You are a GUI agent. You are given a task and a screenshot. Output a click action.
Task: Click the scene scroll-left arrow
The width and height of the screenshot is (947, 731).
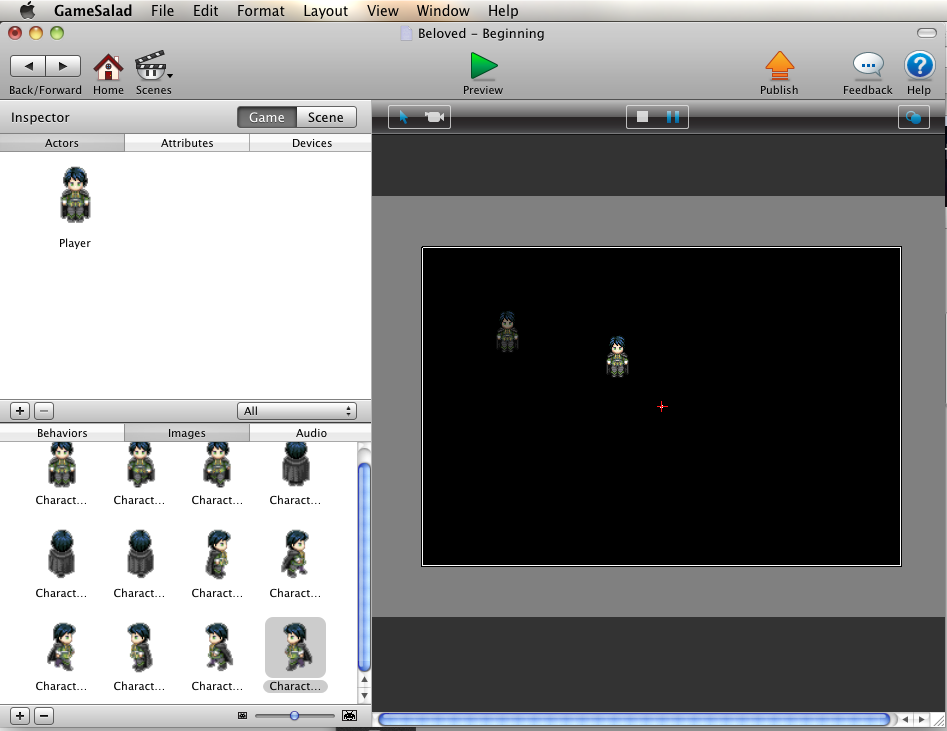click(x=905, y=720)
